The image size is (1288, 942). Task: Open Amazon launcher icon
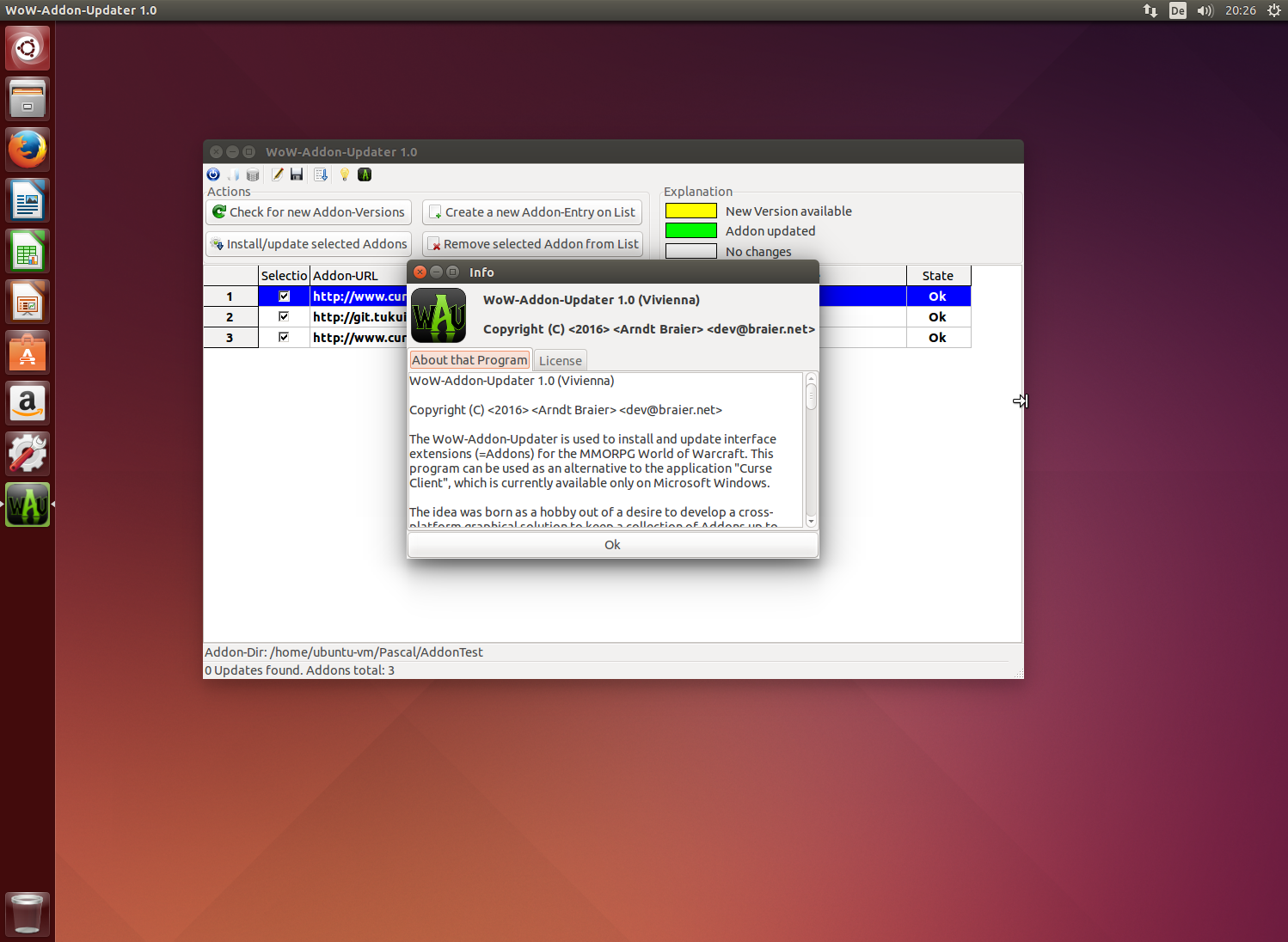pos(28,403)
